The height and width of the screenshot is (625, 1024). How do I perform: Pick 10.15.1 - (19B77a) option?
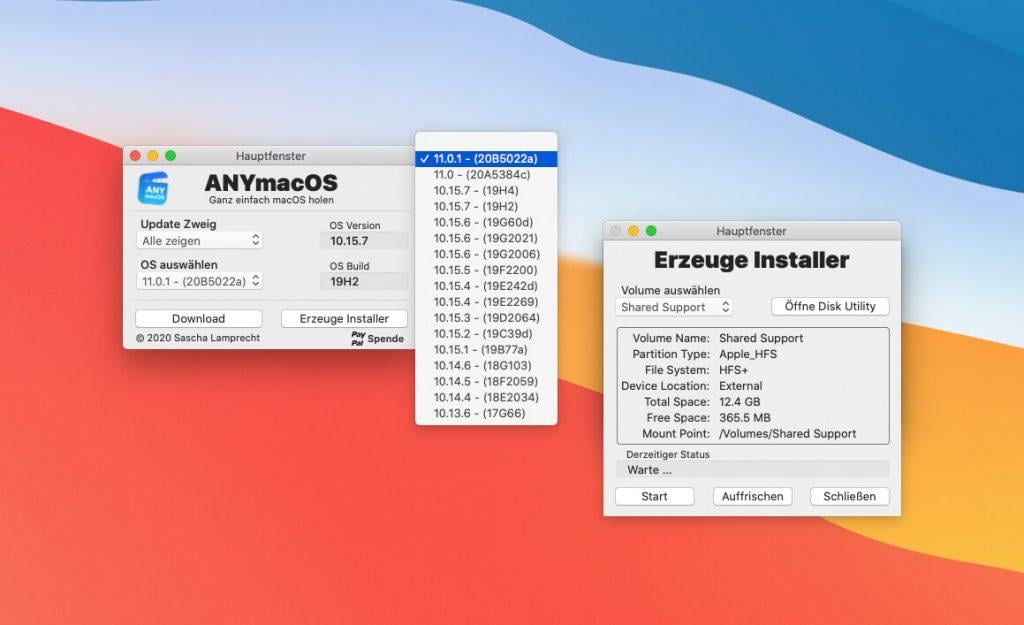coord(486,349)
